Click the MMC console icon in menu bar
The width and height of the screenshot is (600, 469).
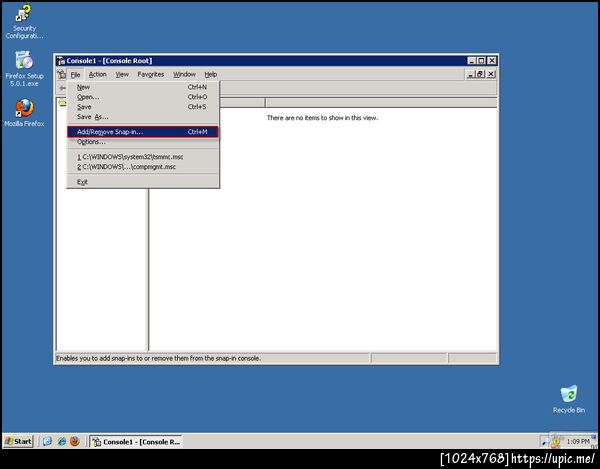click(x=61, y=74)
